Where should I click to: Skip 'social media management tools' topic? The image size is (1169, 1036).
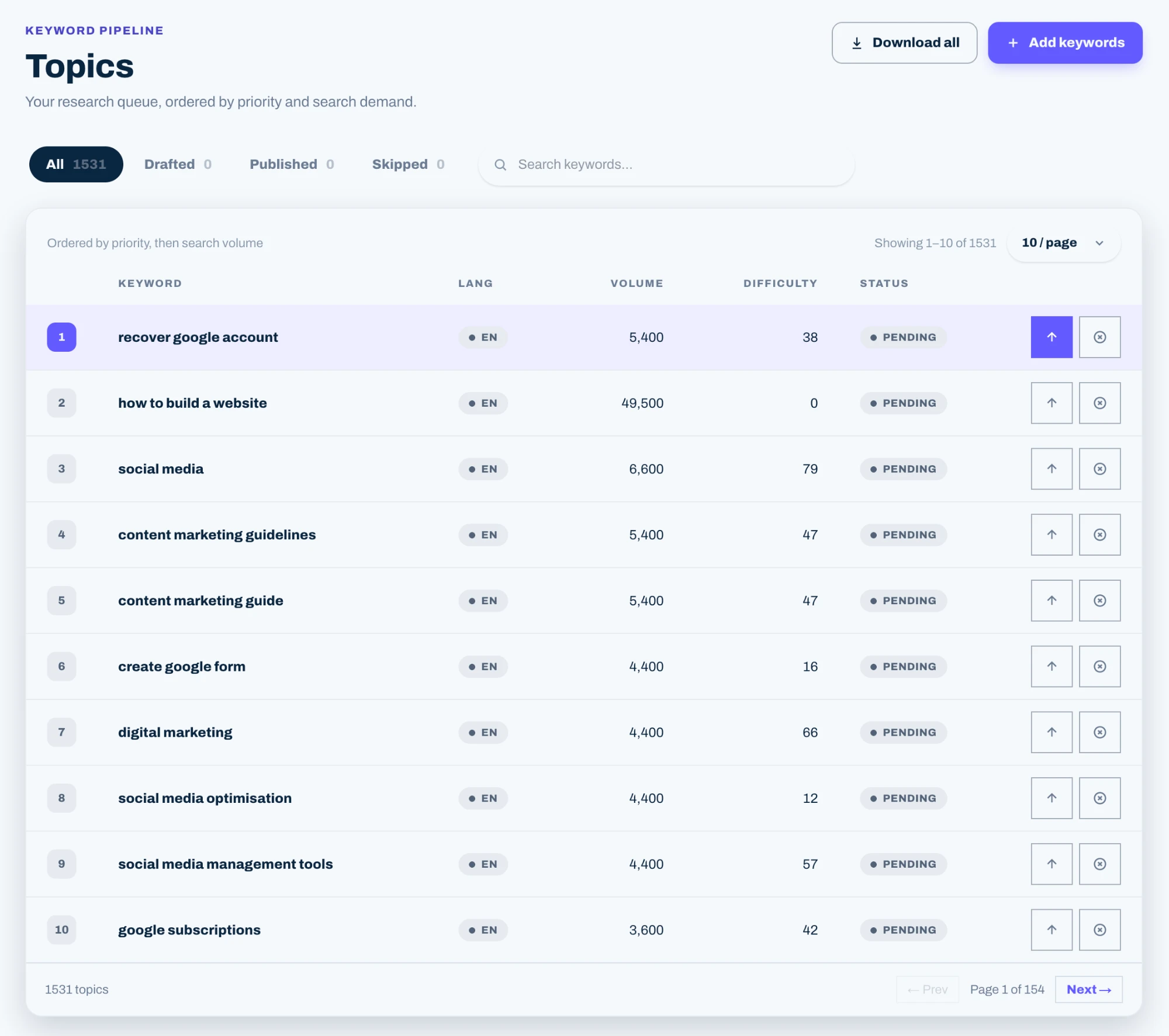1099,864
